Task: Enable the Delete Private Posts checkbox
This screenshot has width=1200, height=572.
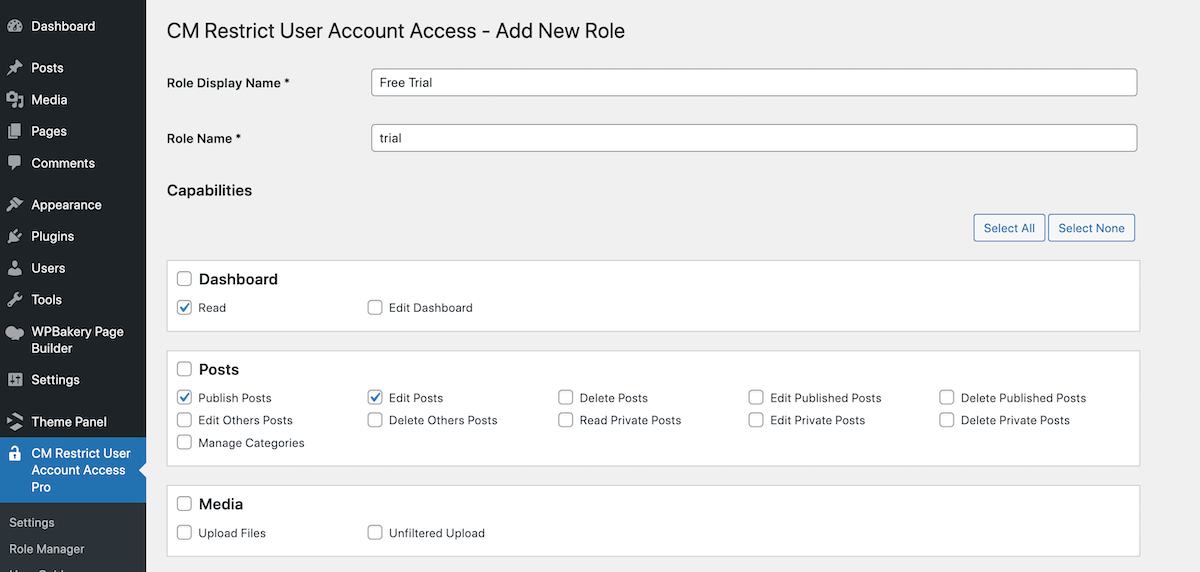Action: tap(947, 420)
